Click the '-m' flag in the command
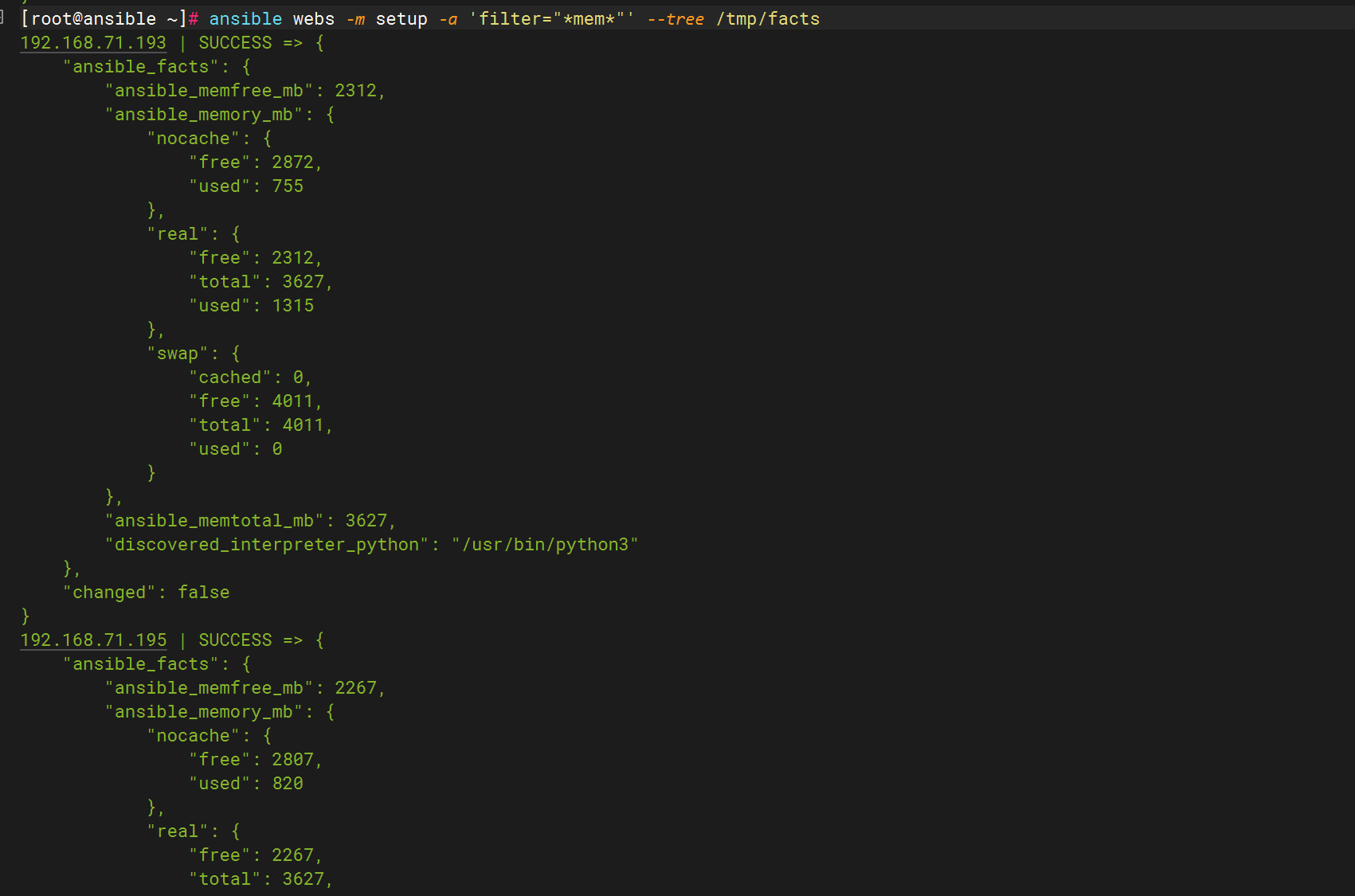1355x896 pixels. click(355, 19)
